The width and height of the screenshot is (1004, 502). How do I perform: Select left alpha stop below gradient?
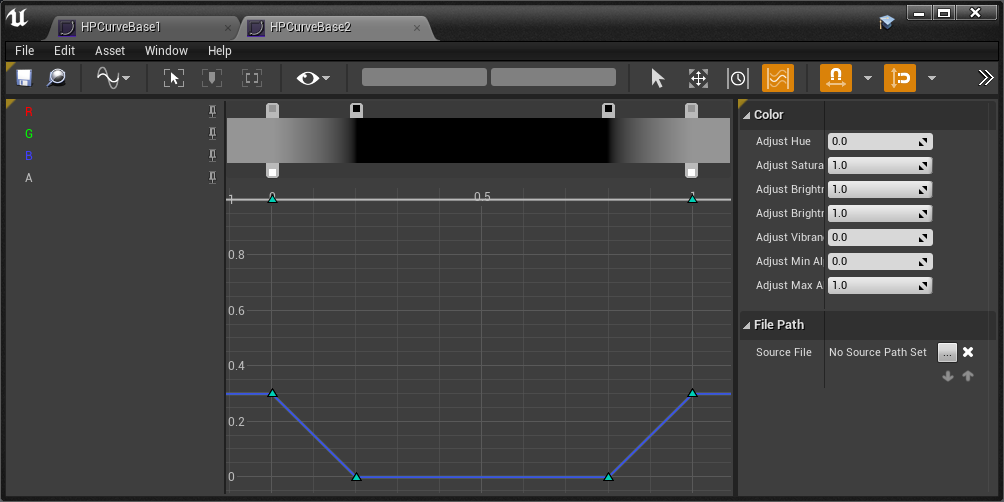coord(272,170)
